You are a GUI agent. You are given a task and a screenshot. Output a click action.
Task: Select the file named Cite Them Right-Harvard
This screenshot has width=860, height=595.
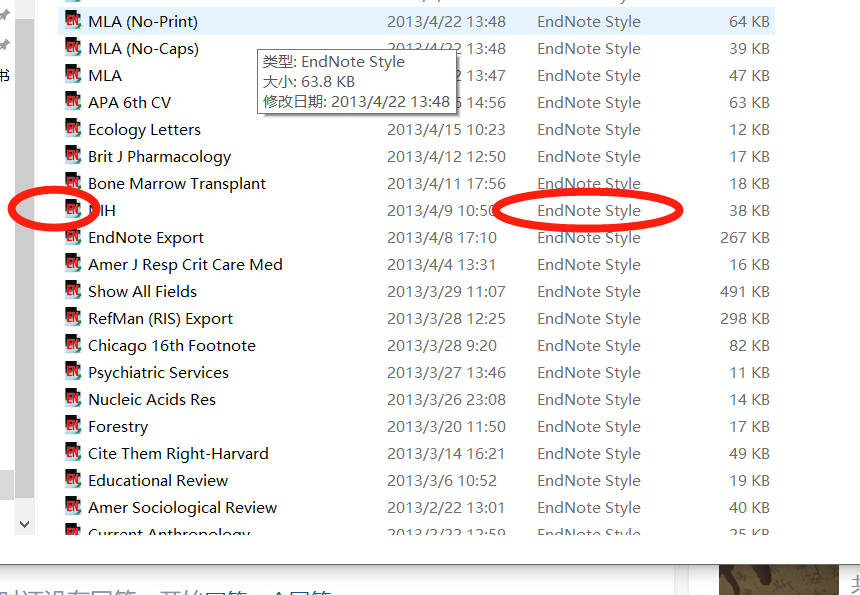[178, 454]
